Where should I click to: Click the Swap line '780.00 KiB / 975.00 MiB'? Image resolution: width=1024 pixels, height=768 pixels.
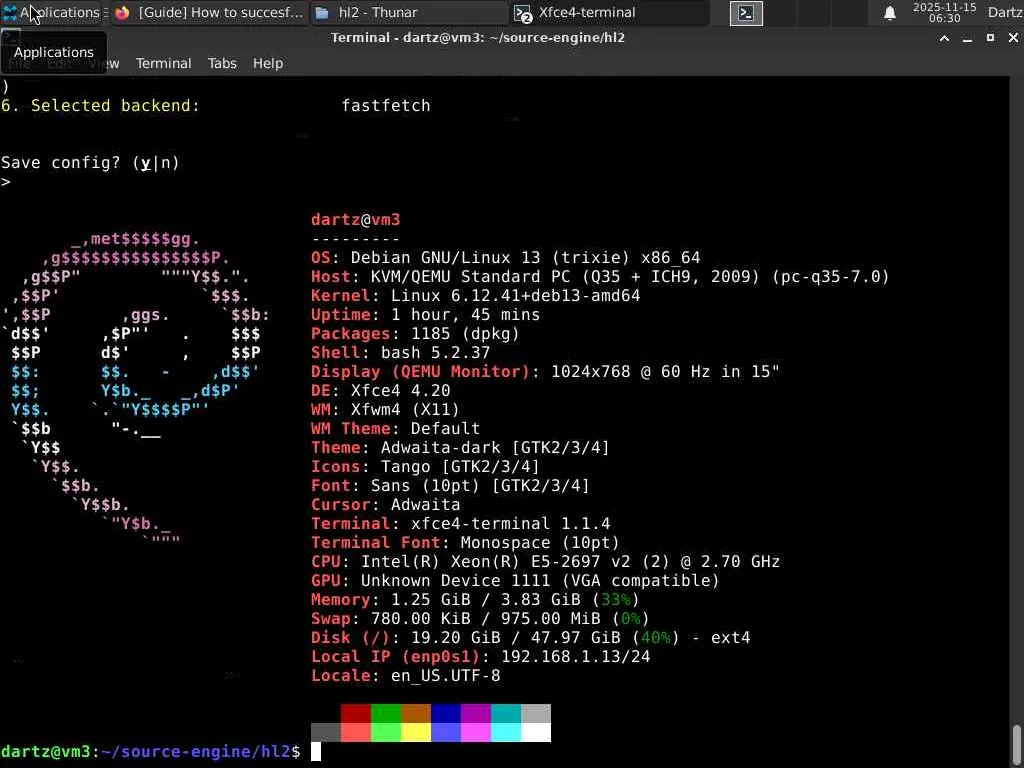480,618
